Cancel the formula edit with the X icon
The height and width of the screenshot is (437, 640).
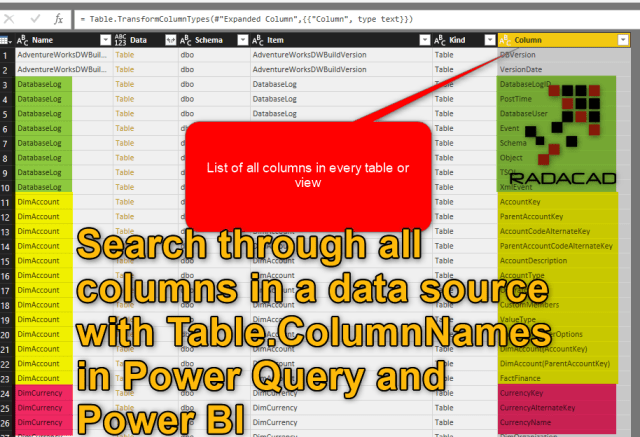(x=9, y=19)
